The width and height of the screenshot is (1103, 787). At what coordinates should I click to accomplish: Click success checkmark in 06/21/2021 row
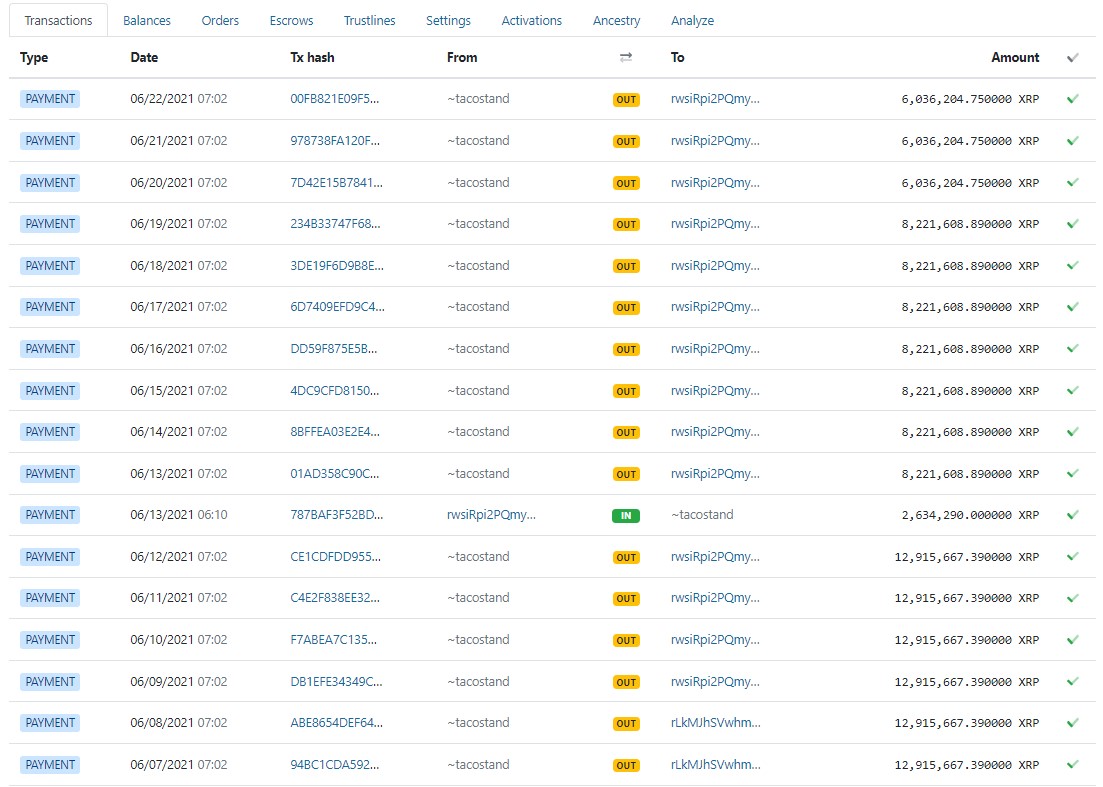(x=1072, y=141)
